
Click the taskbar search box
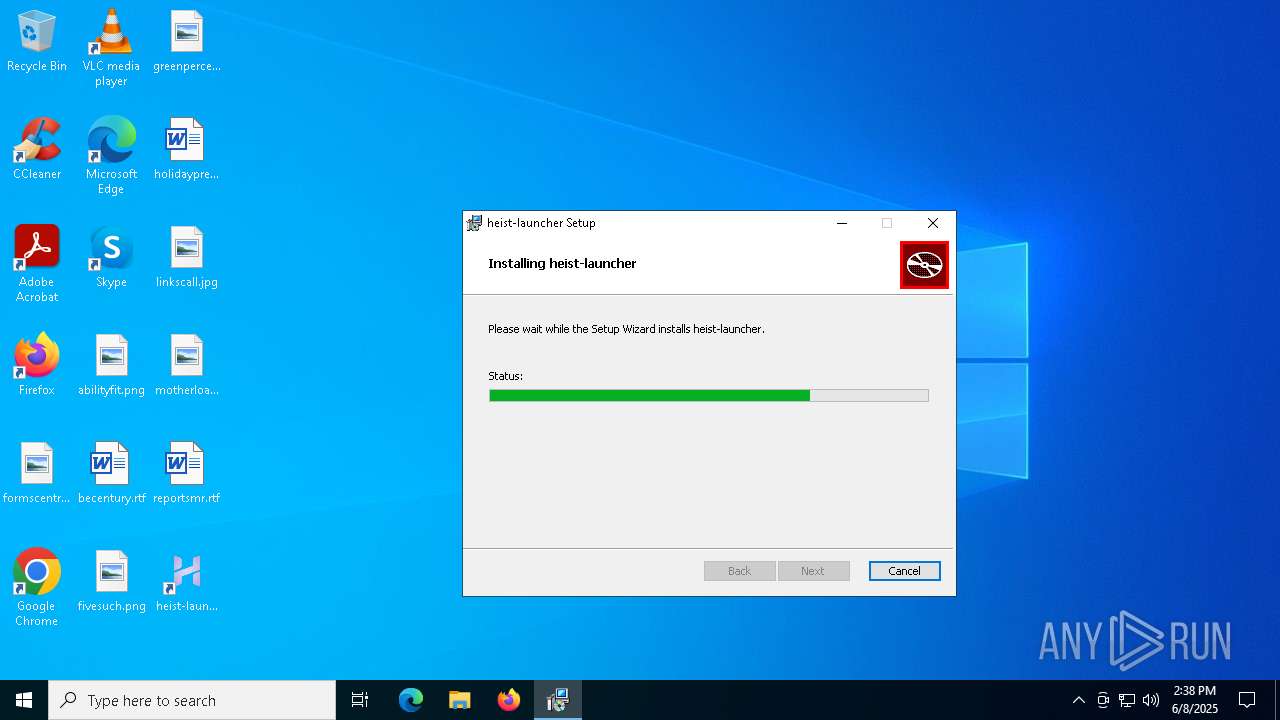[x=192, y=700]
